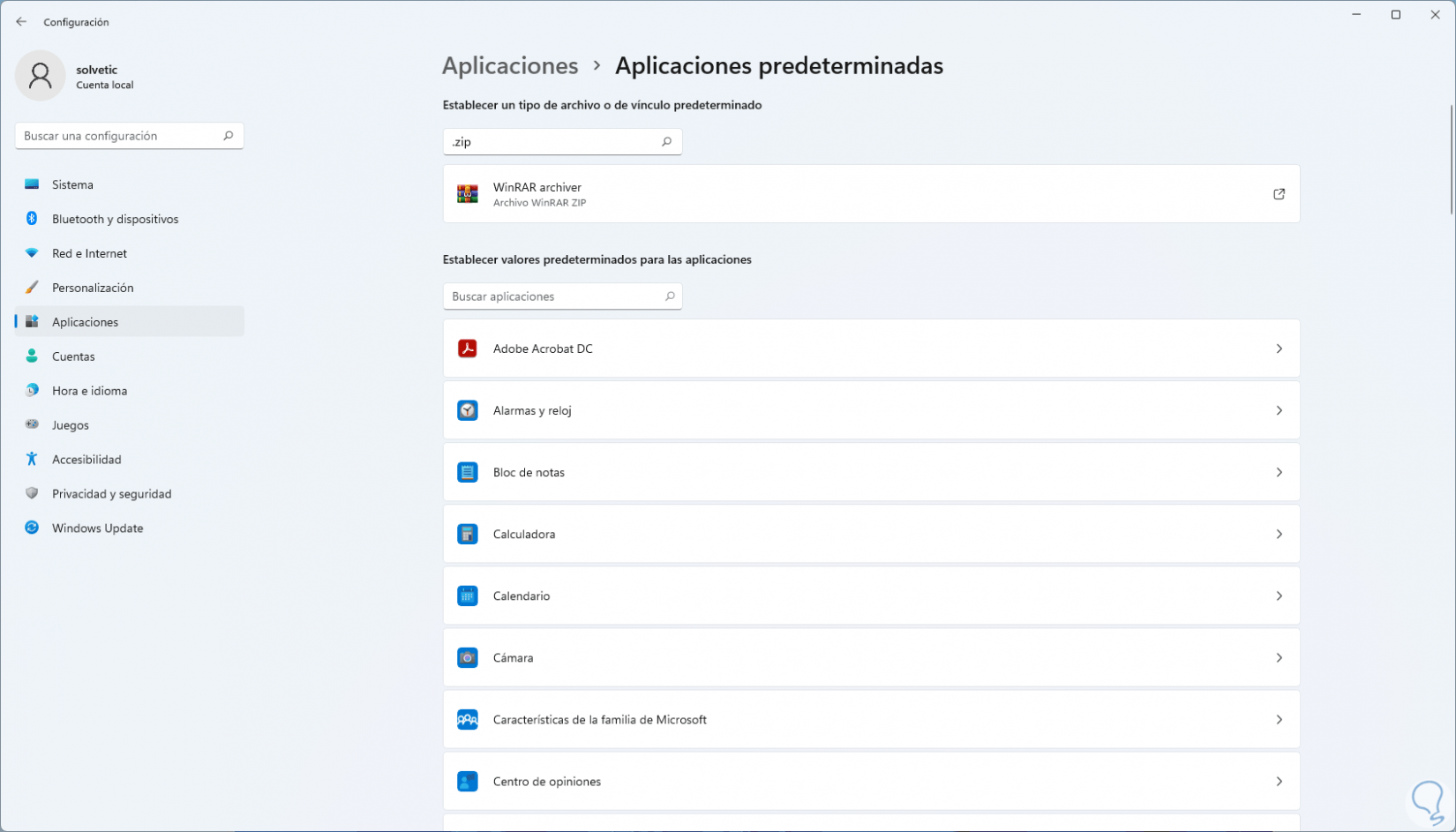Click the Adobe Acrobat DC icon
The height and width of the screenshot is (832, 1456).
pyautogui.click(x=468, y=349)
